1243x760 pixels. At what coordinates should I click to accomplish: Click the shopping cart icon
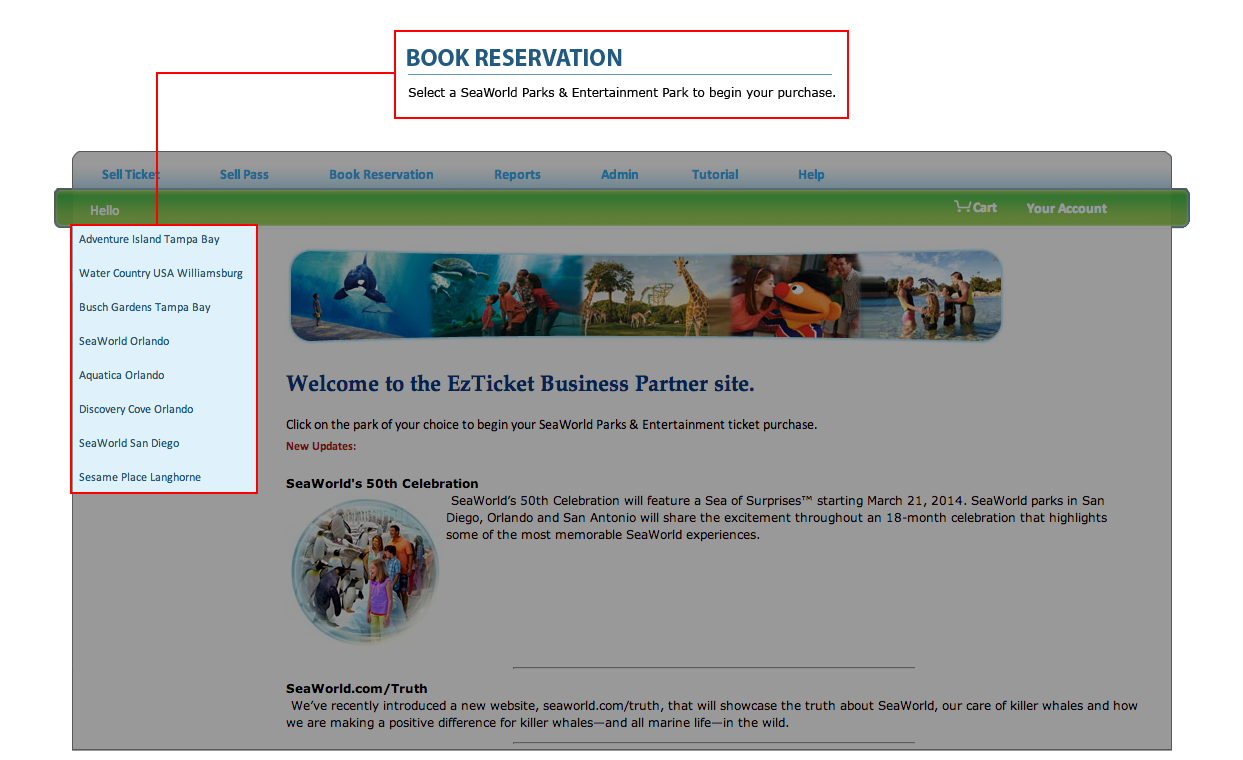[963, 207]
